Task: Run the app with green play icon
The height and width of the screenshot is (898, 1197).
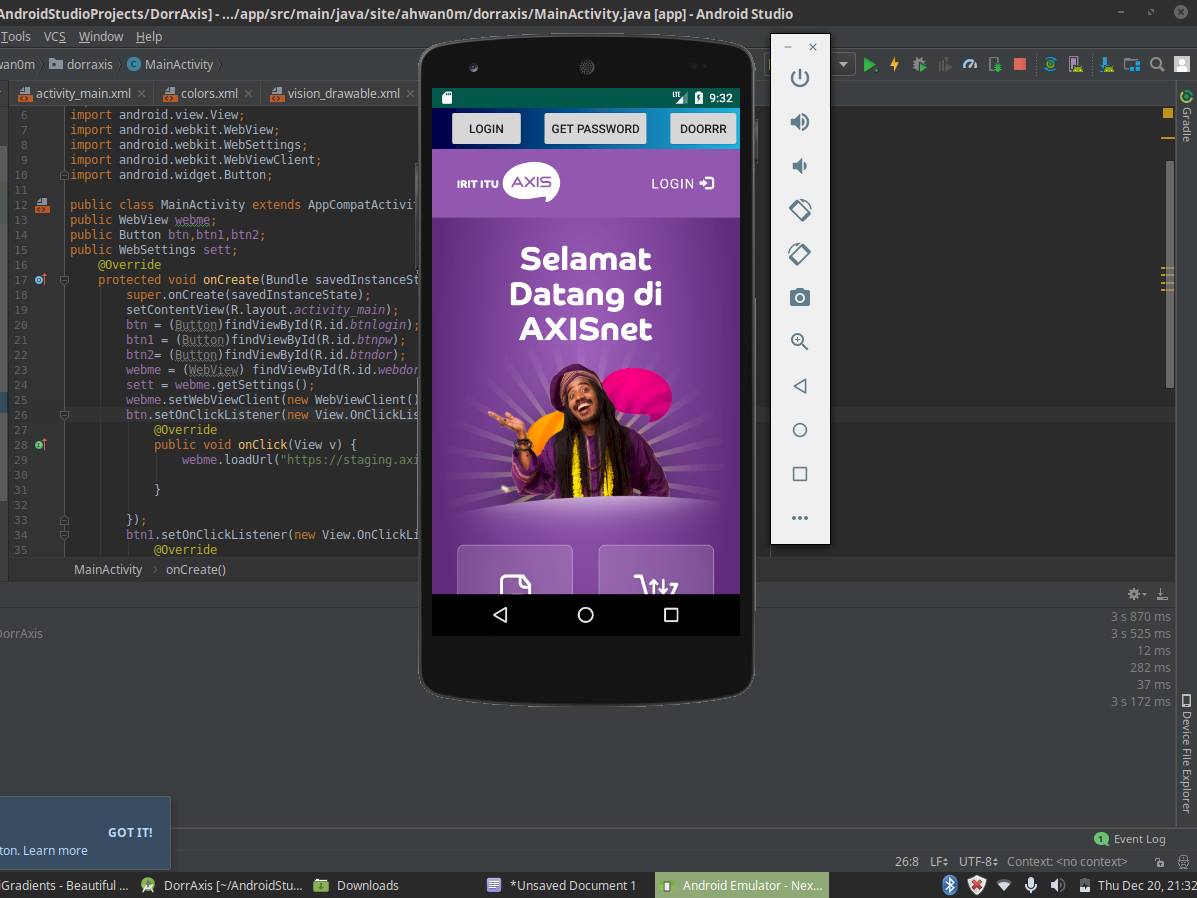Action: 870,65
